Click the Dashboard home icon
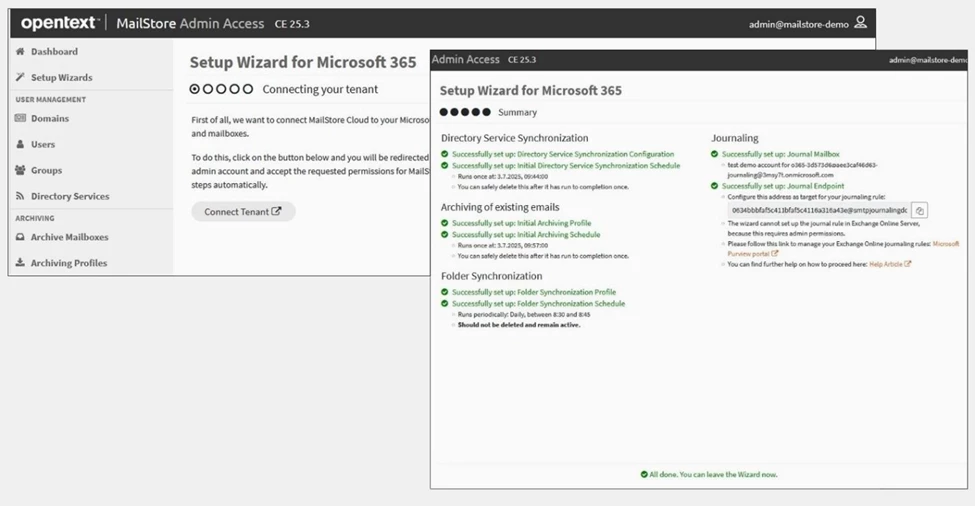 pyautogui.click(x=20, y=52)
